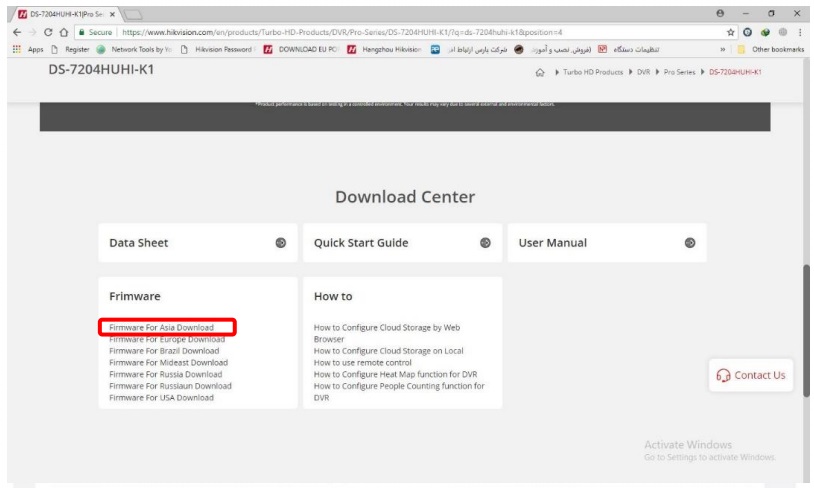Download Firmware For Europe

[167, 340]
